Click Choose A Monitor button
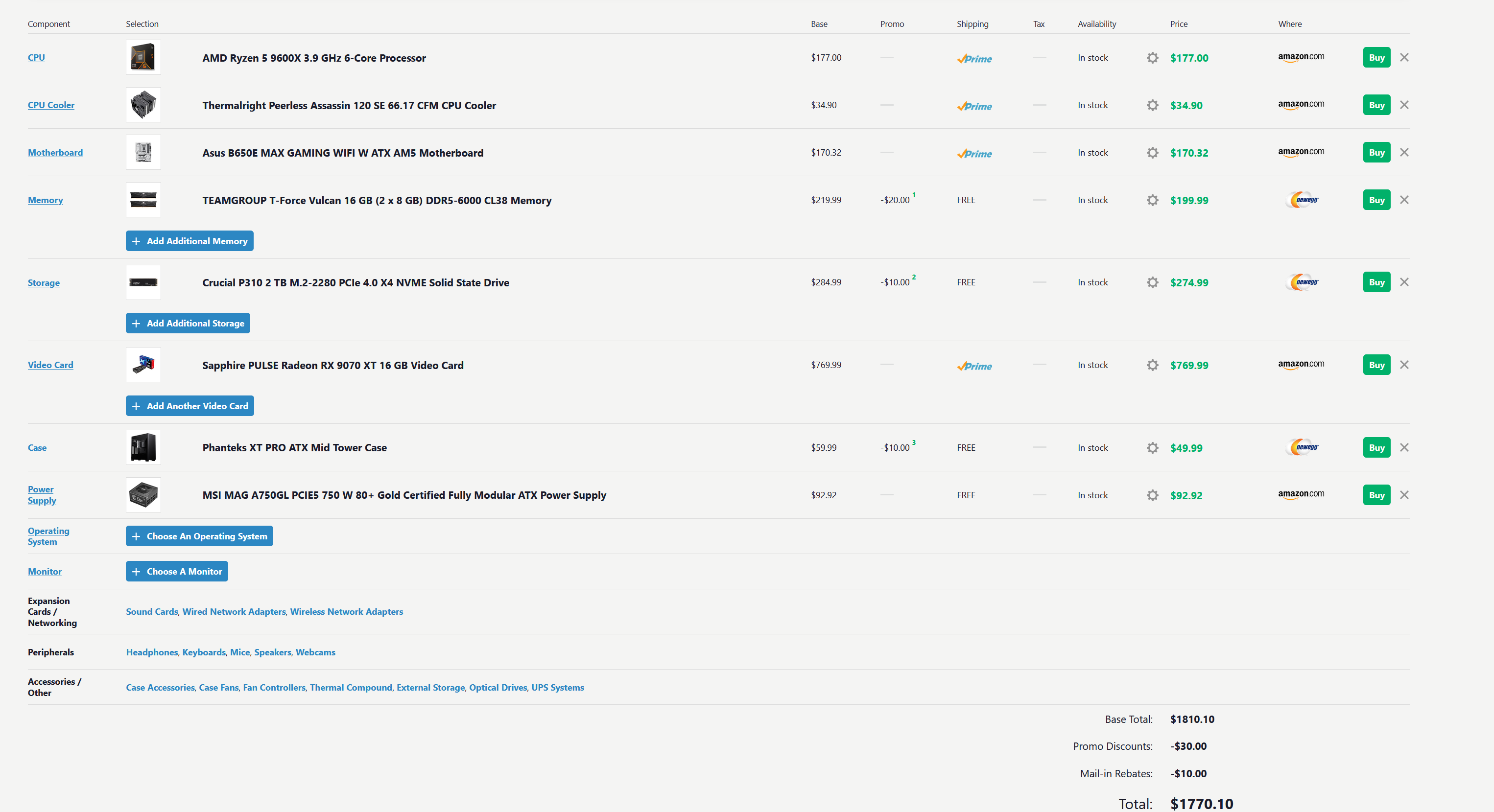This screenshot has width=1494, height=812. (177, 572)
